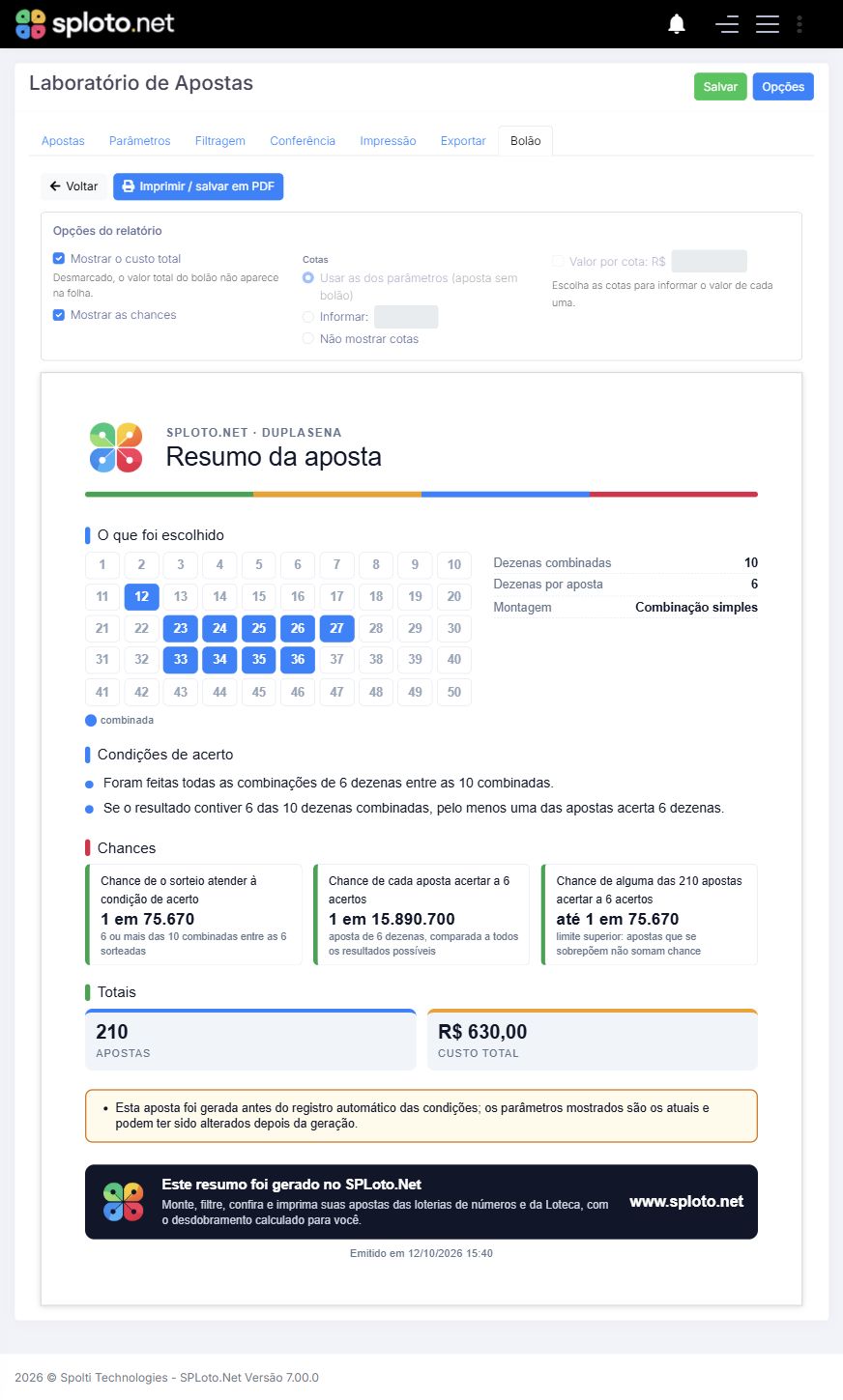Click the clover logo beside Resumo da aposta
The image size is (843, 1400).
click(116, 447)
